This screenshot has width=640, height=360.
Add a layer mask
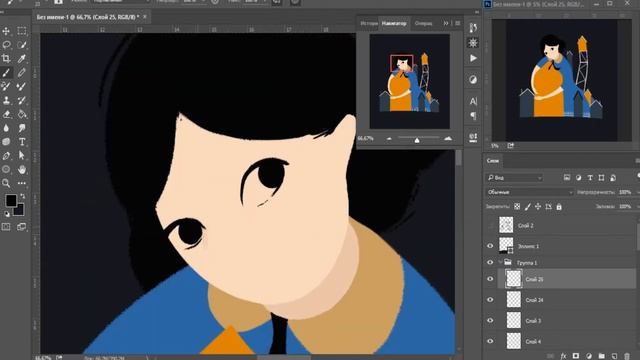pyautogui.click(x=576, y=356)
